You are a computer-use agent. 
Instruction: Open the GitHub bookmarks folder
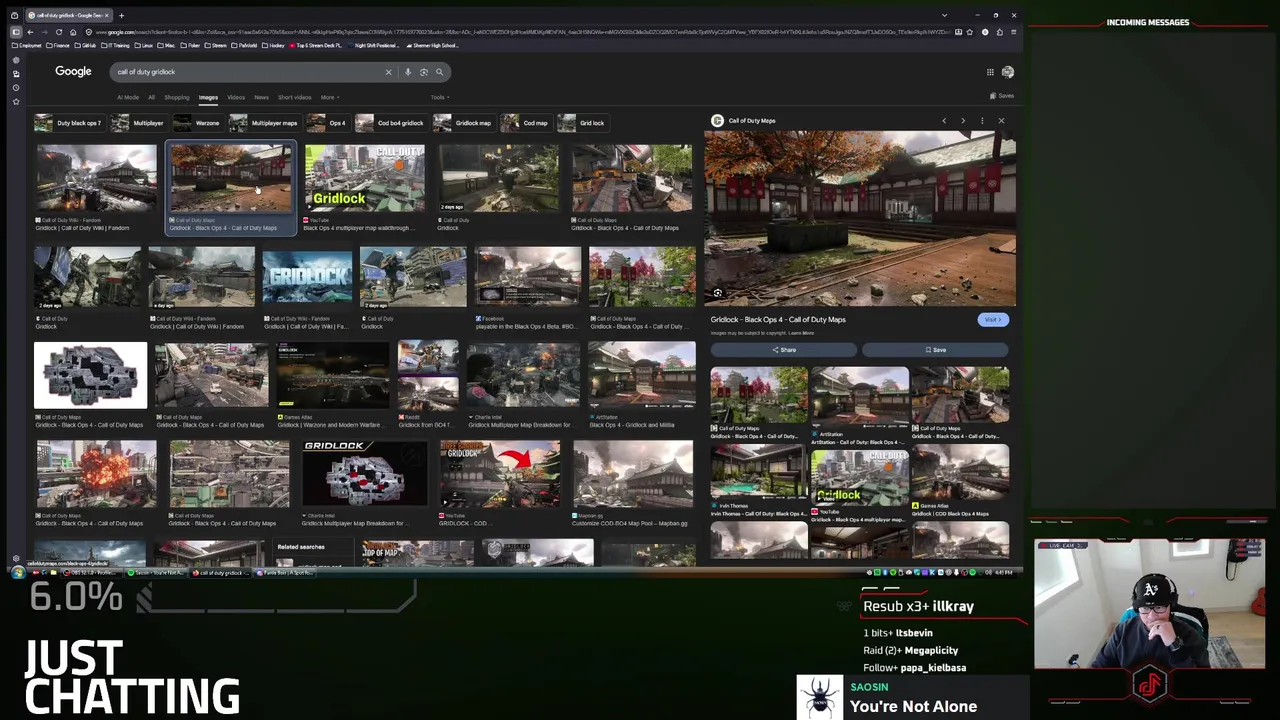click(x=86, y=46)
